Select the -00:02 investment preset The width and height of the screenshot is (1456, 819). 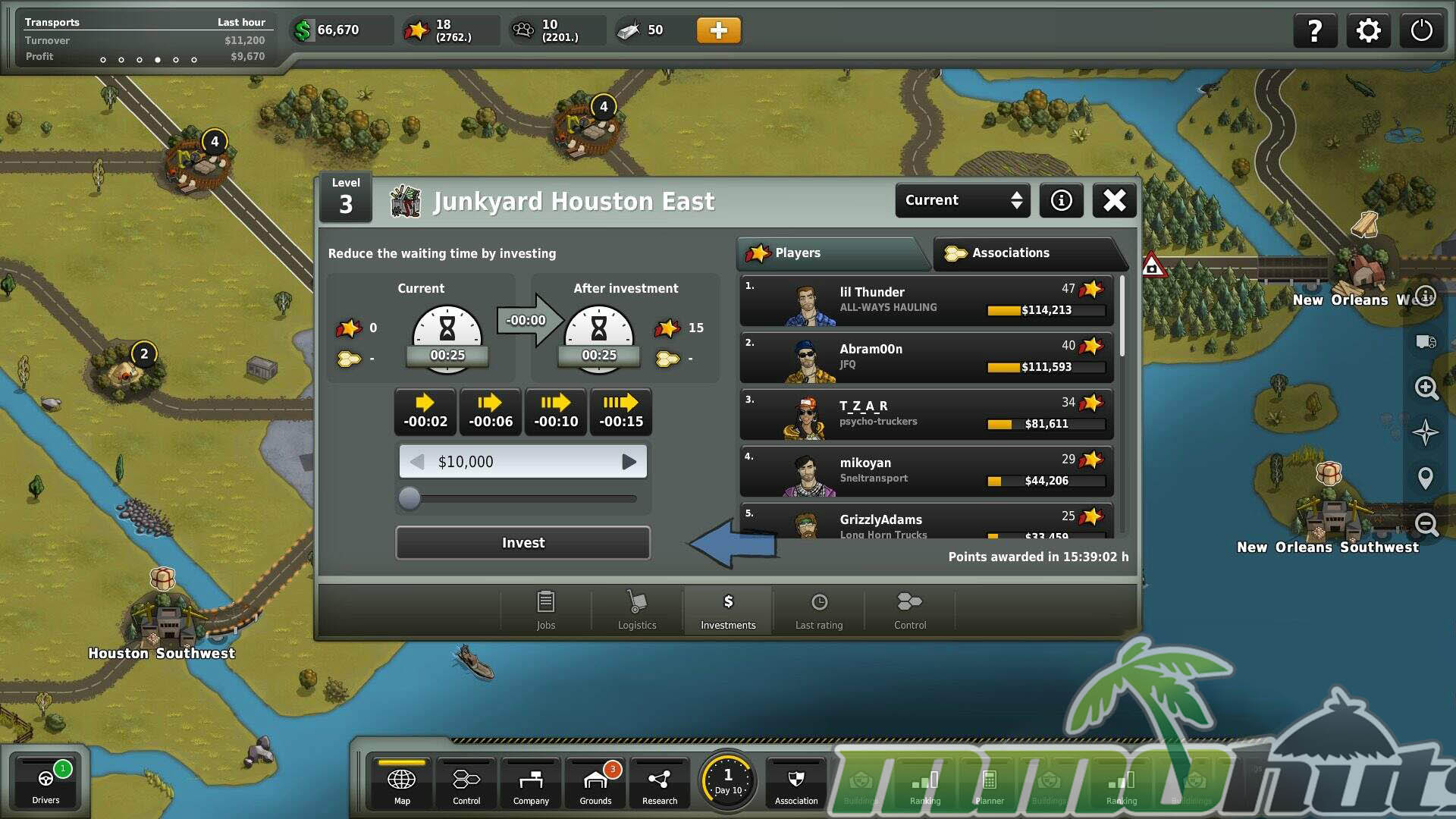[425, 412]
